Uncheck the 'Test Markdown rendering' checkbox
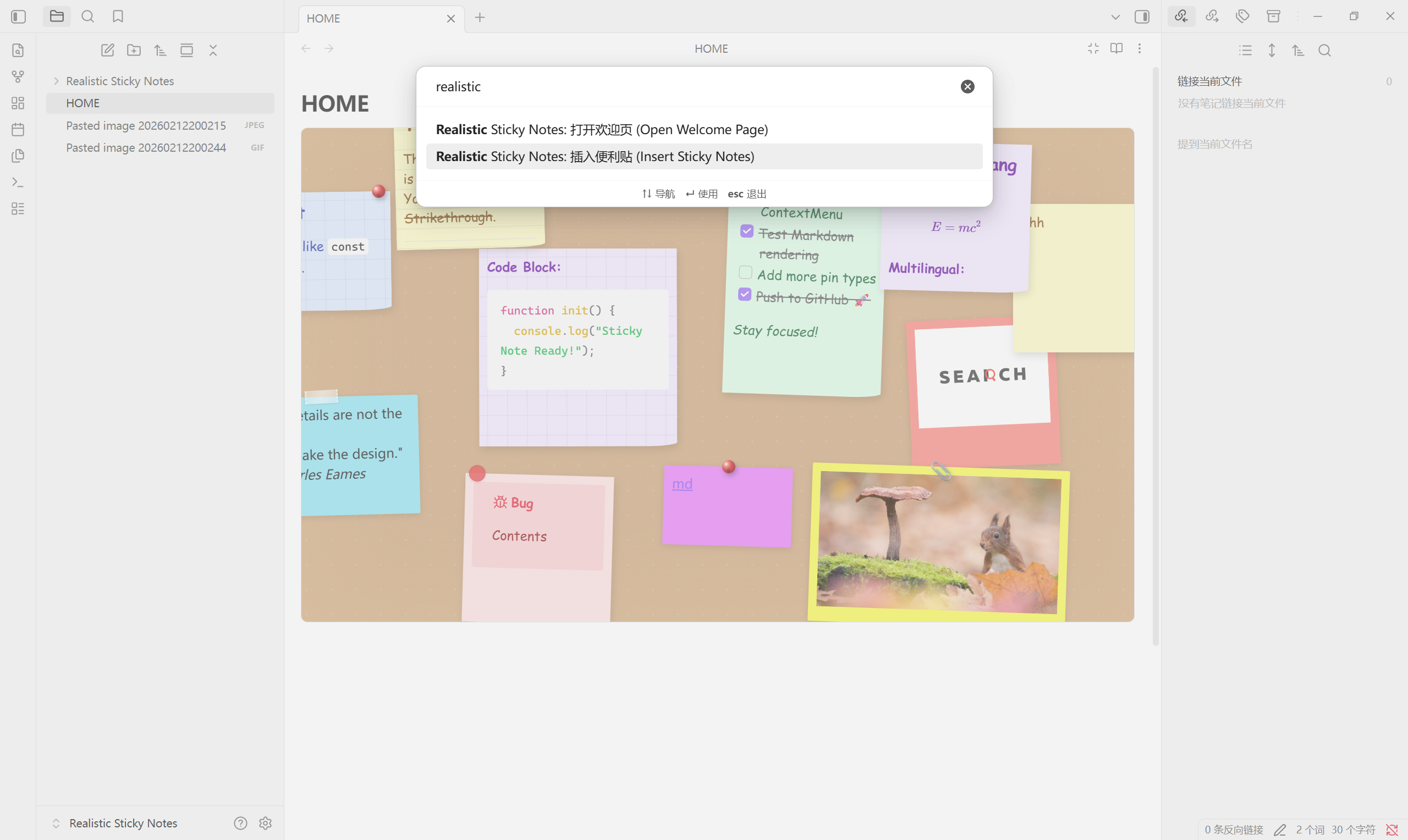1408x840 pixels. [747, 231]
